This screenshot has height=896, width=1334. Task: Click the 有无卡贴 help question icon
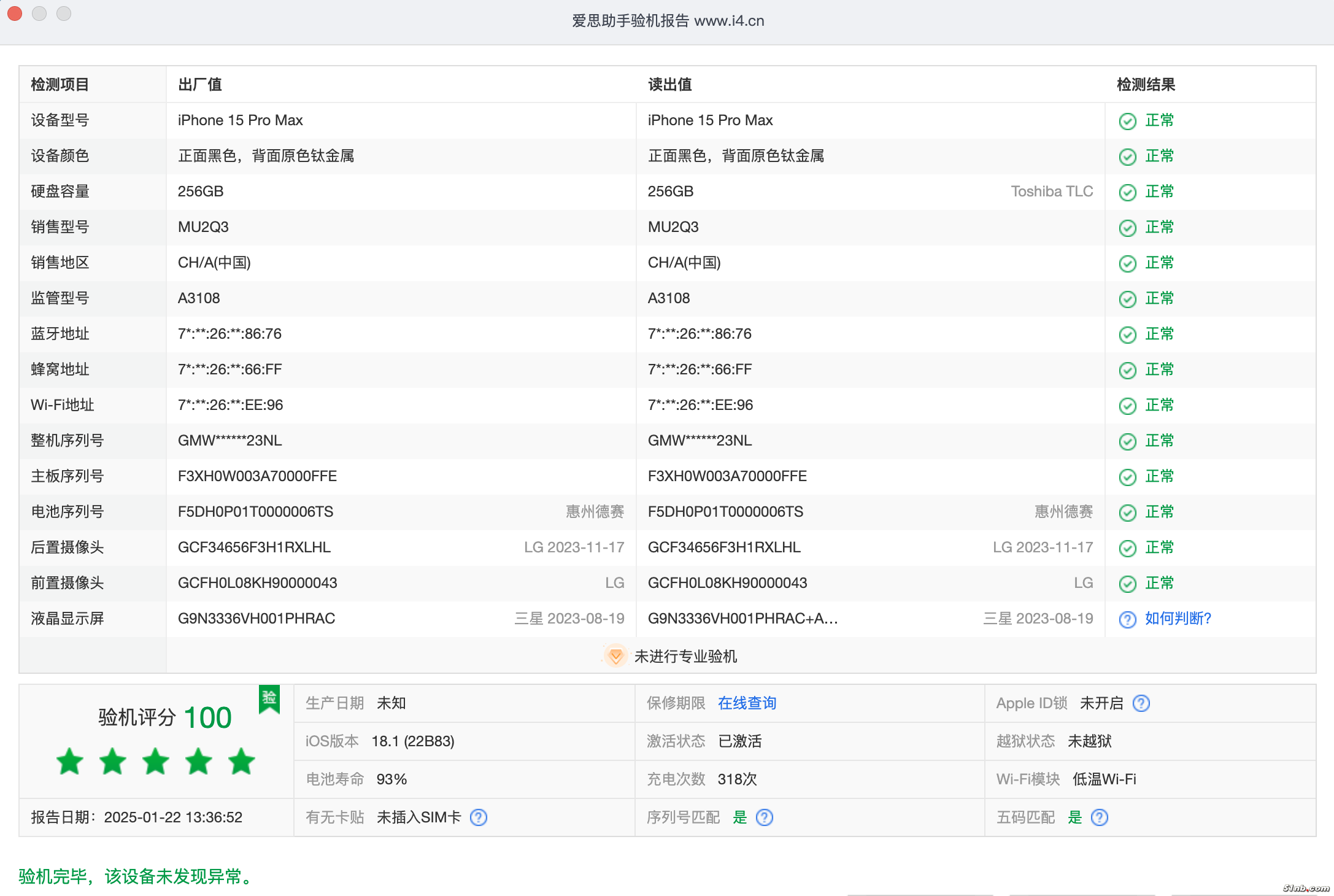point(479,817)
